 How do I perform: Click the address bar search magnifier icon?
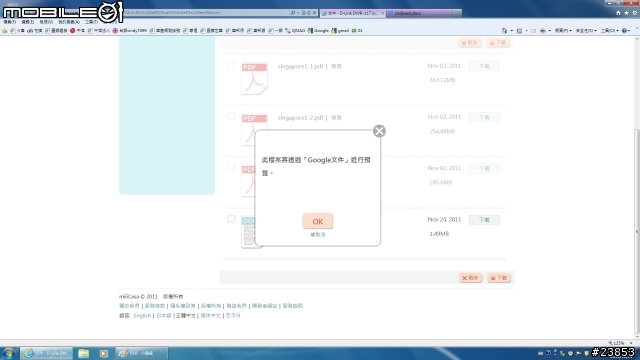[x=293, y=13]
